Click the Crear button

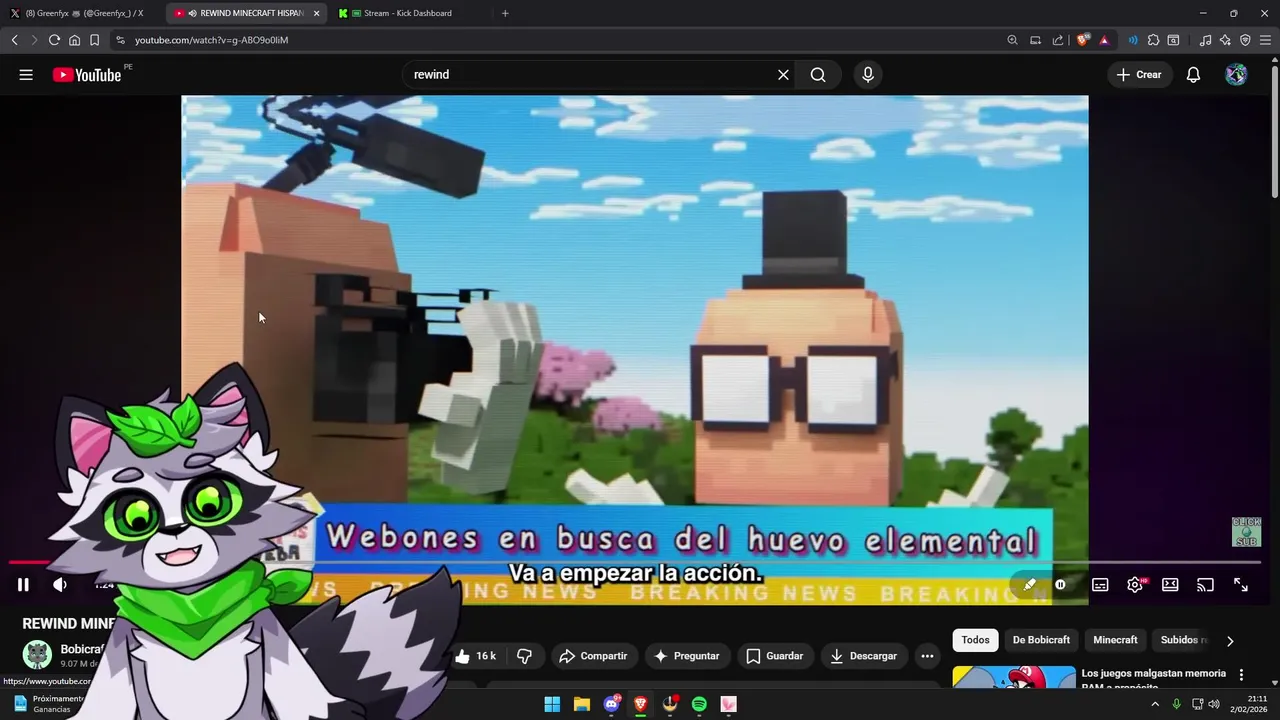click(1139, 75)
